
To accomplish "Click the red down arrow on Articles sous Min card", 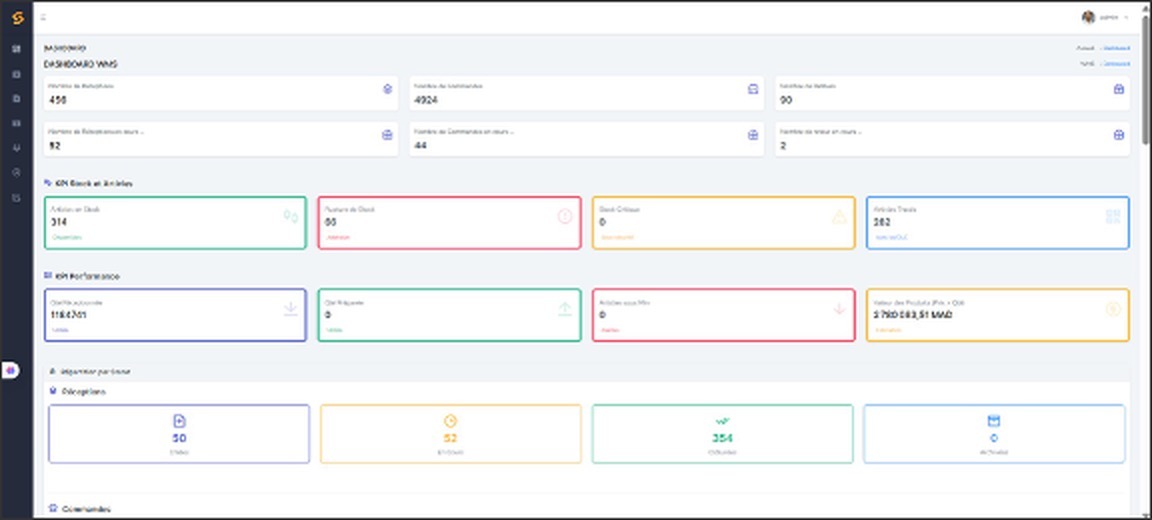I will [x=839, y=309].
